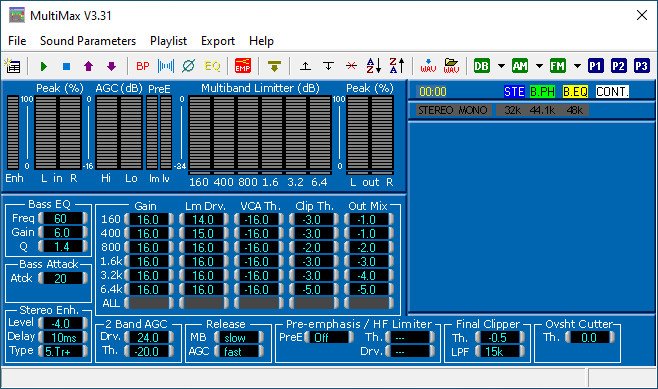Sort playlist ascending A-Z icon
The image size is (658, 389).
point(373,66)
